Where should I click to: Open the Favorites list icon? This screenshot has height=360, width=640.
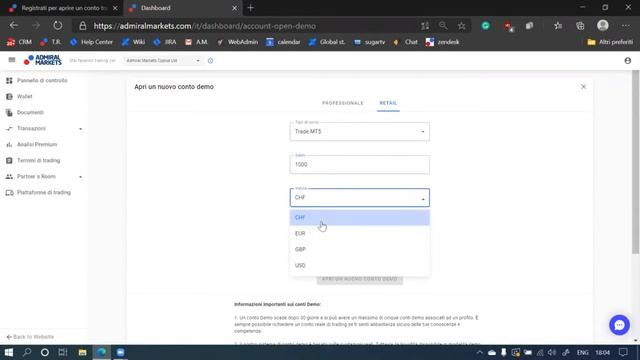558,26
